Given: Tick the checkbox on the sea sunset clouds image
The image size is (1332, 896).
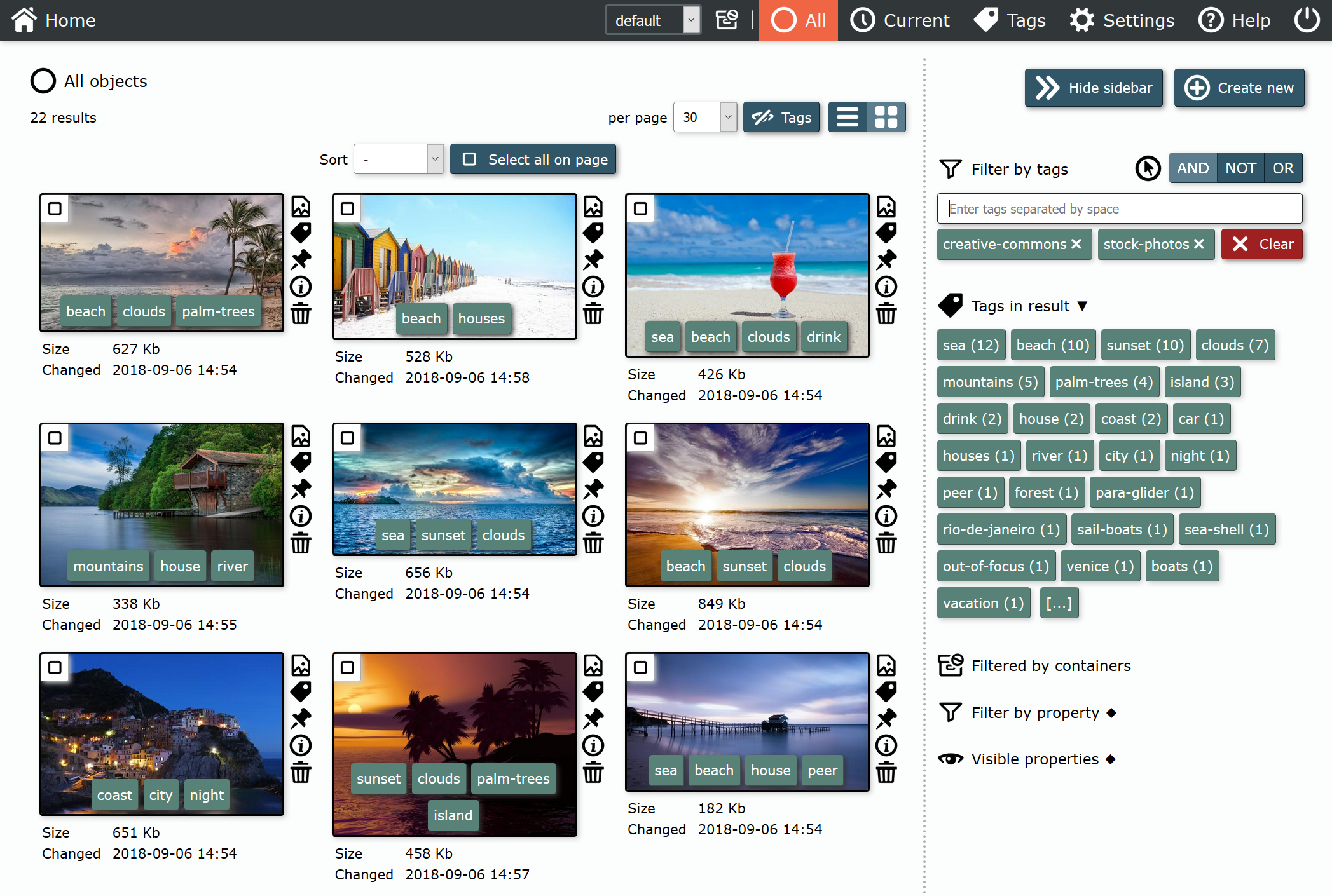Looking at the screenshot, I should 348,438.
